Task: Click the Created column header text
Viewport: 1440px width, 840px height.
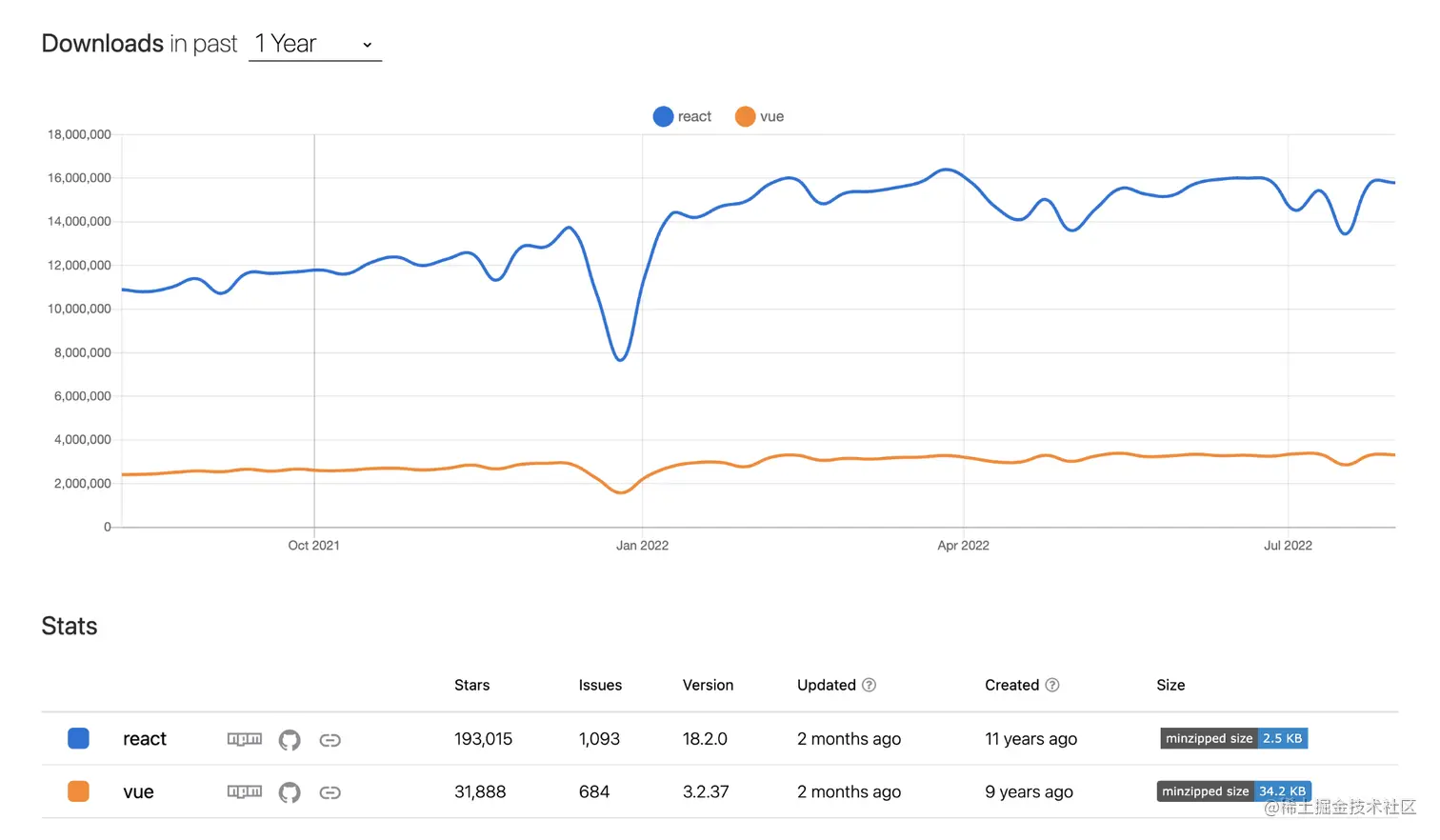Action: pos(1012,685)
